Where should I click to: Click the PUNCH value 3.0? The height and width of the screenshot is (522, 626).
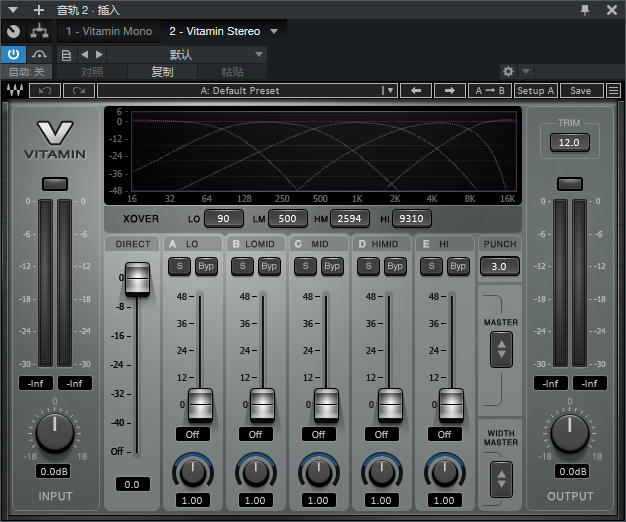[499, 267]
